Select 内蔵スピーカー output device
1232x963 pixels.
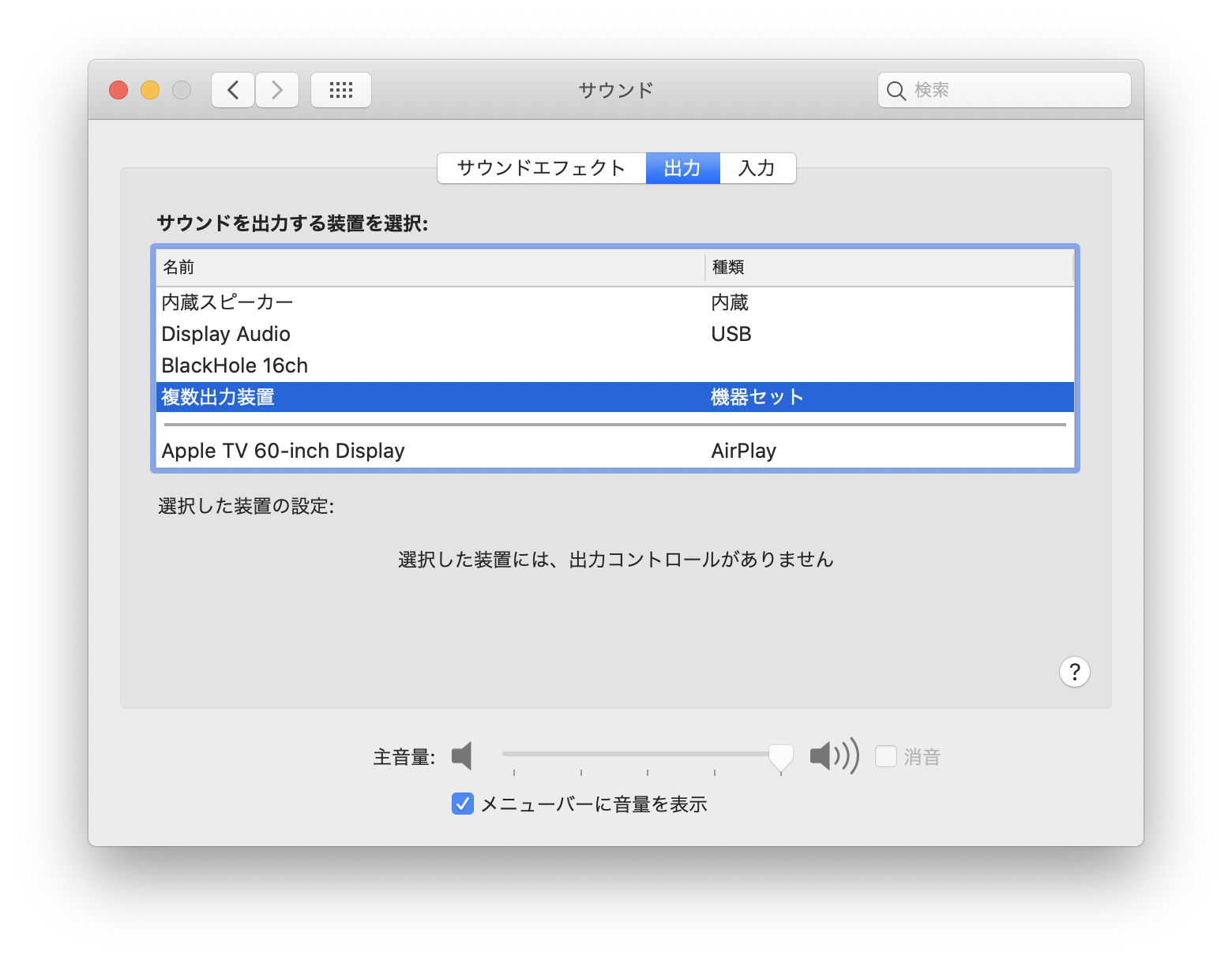(x=615, y=302)
